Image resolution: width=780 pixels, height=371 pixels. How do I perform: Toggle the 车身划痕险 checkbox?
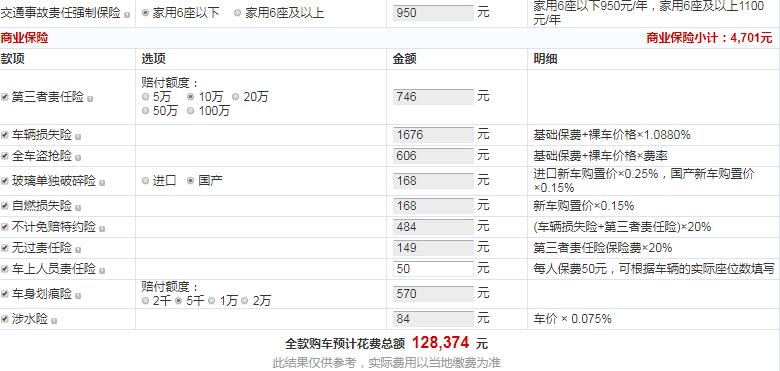point(4,294)
